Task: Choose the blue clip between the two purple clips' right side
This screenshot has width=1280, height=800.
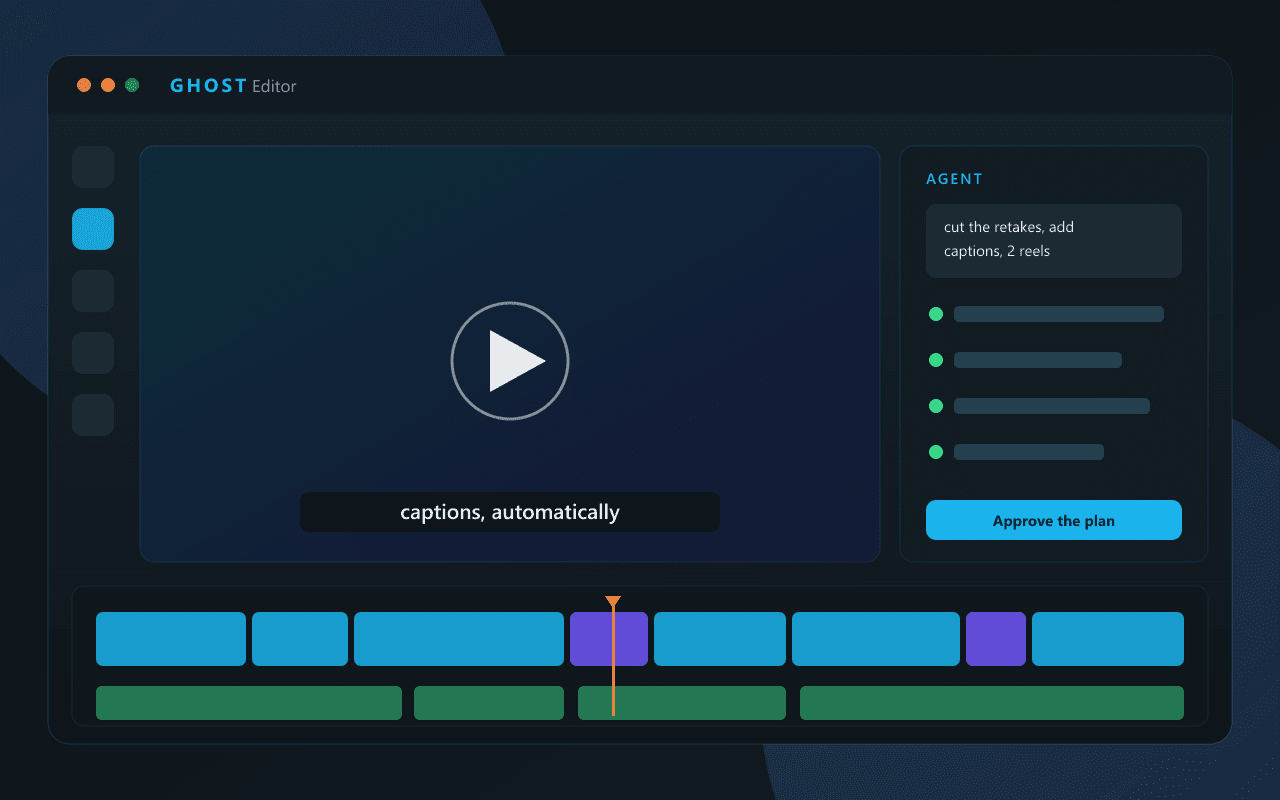Action: (876, 639)
